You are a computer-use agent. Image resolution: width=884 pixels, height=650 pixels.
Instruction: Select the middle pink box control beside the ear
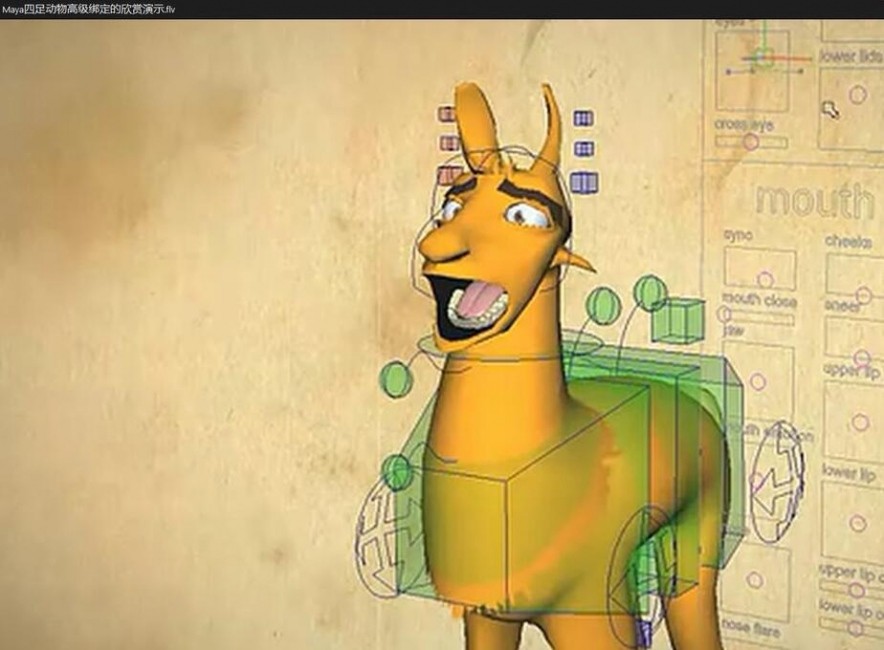click(x=449, y=143)
